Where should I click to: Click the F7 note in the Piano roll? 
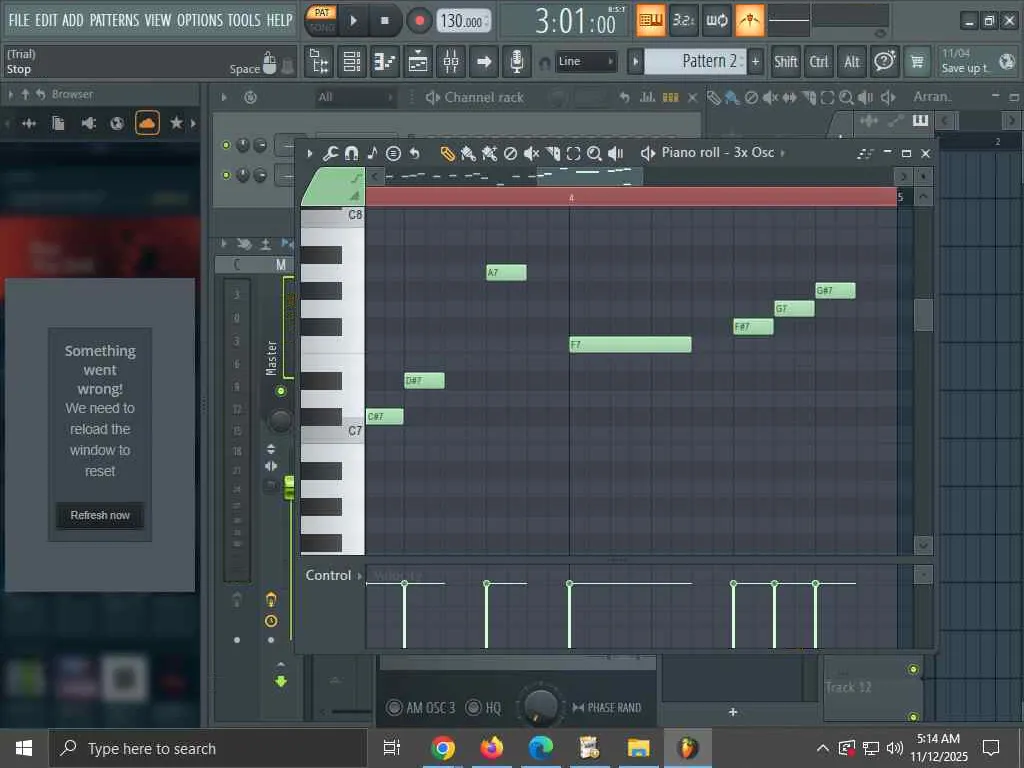630,344
